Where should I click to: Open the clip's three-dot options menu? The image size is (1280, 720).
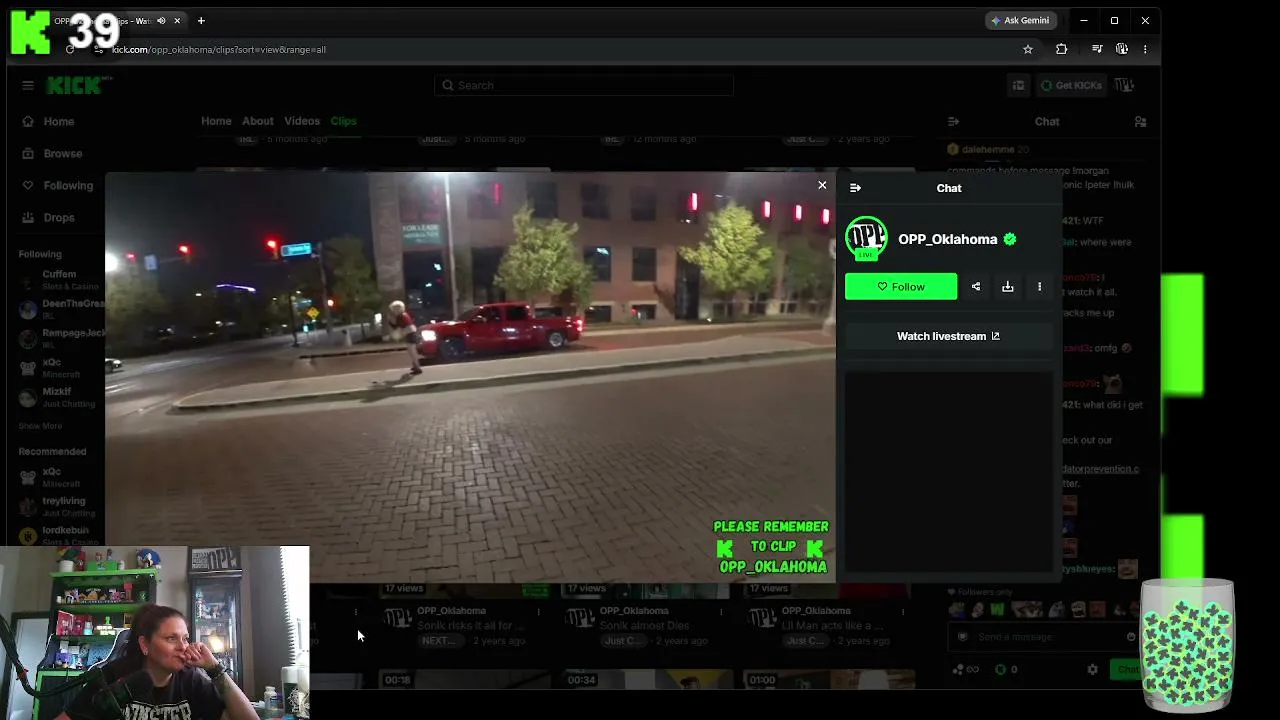1040,287
